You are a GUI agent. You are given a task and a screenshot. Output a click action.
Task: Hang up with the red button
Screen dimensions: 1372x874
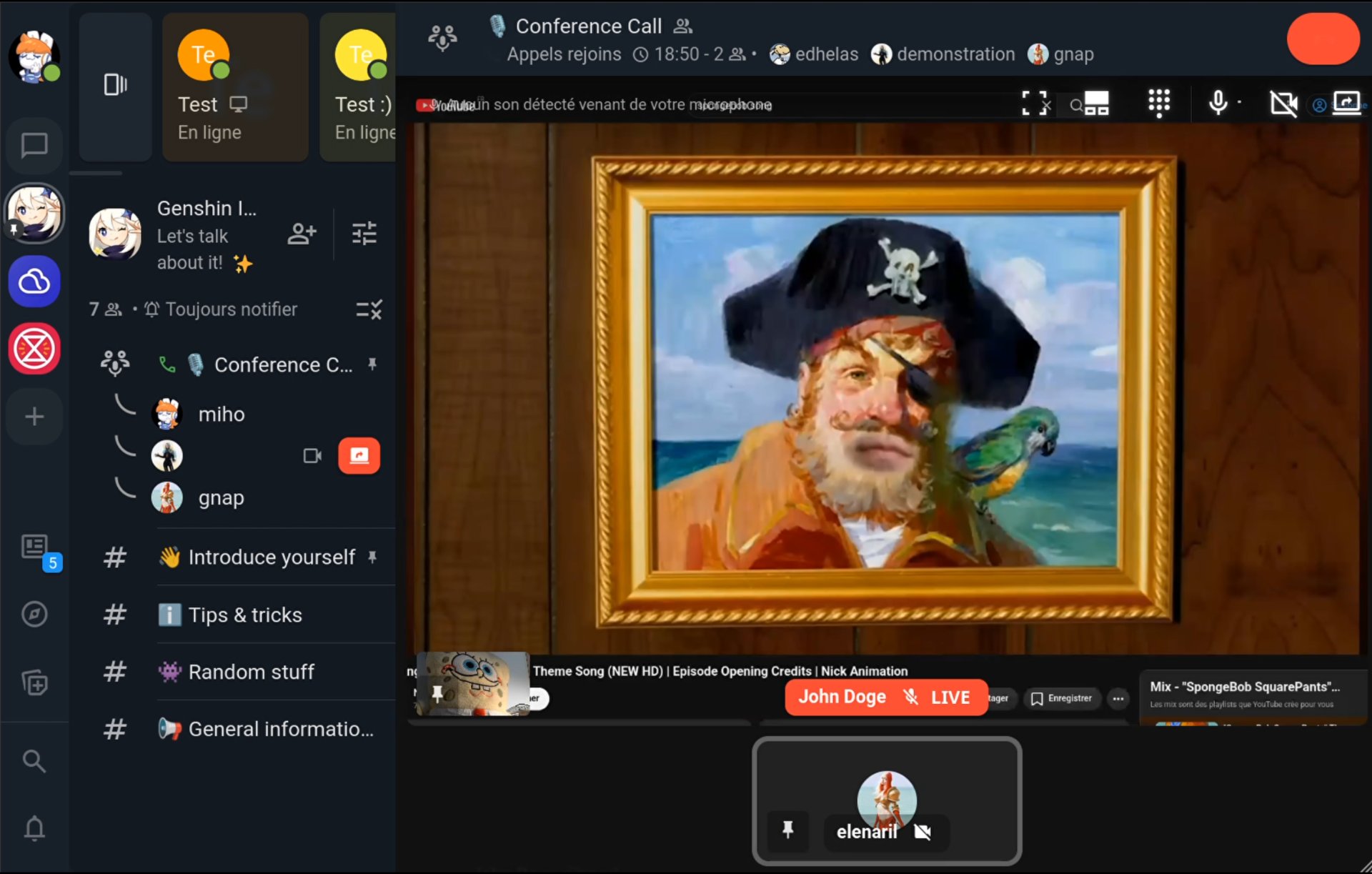point(1323,39)
